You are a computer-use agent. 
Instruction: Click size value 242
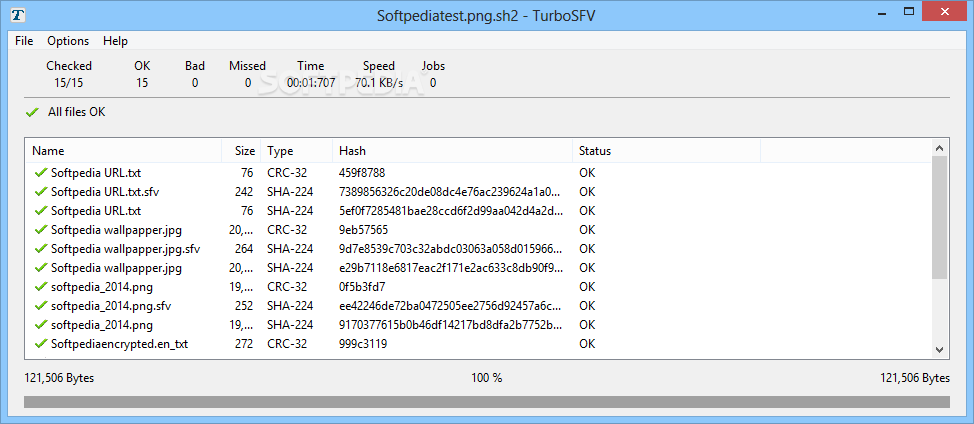click(x=244, y=192)
